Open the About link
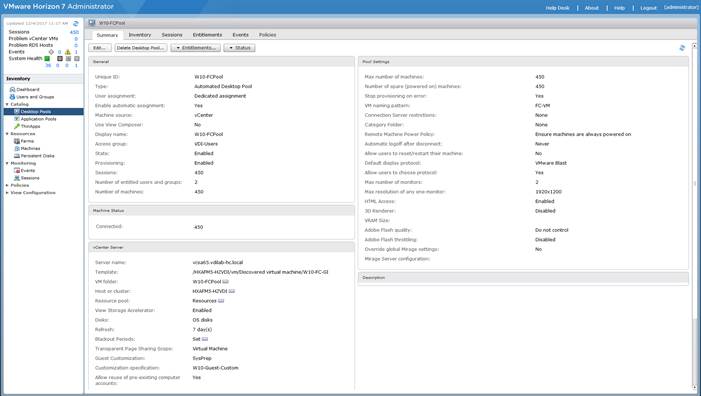This screenshot has height=396, width=701. click(x=591, y=8)
